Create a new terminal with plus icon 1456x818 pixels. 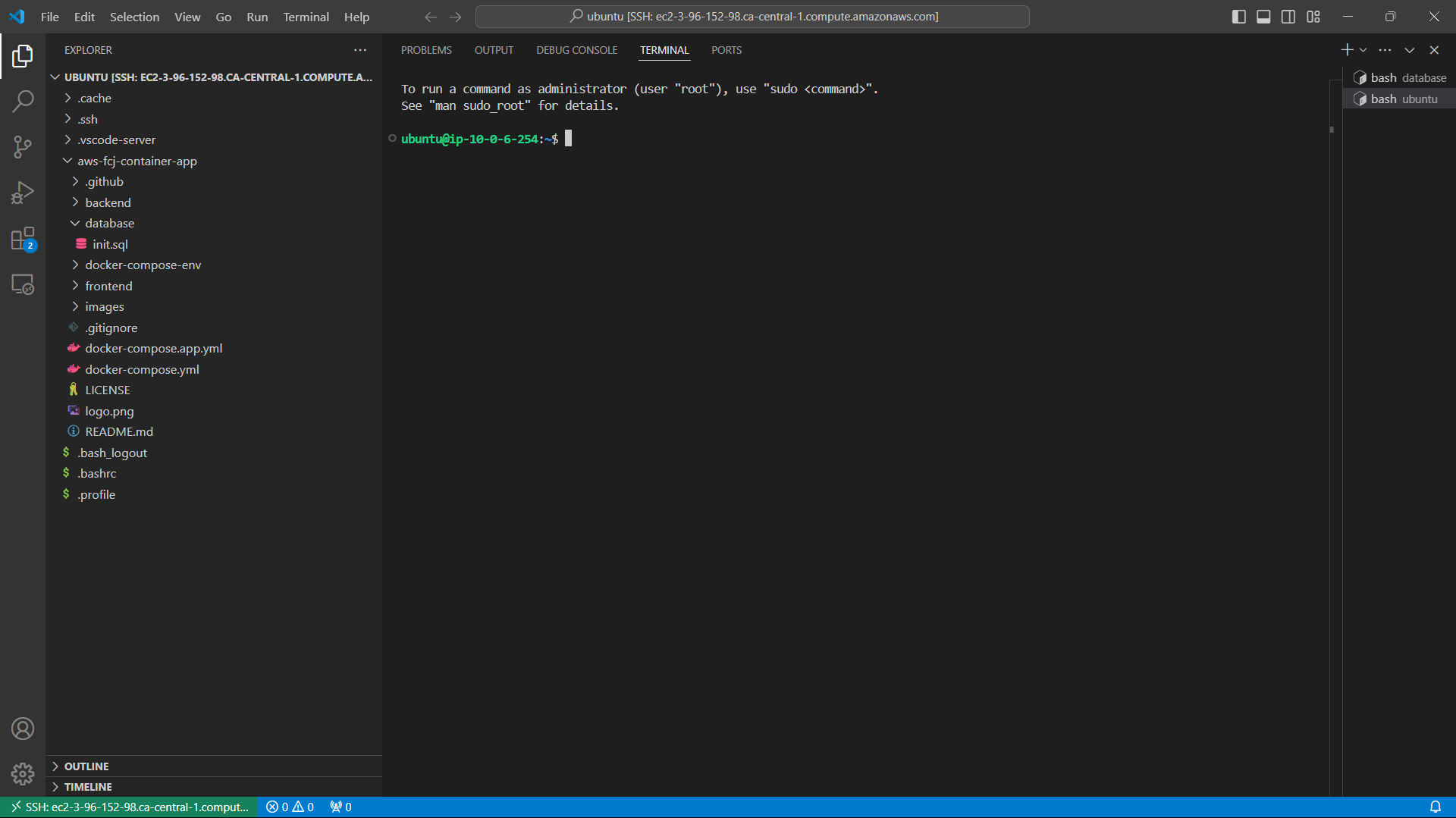coord(1347,50)
